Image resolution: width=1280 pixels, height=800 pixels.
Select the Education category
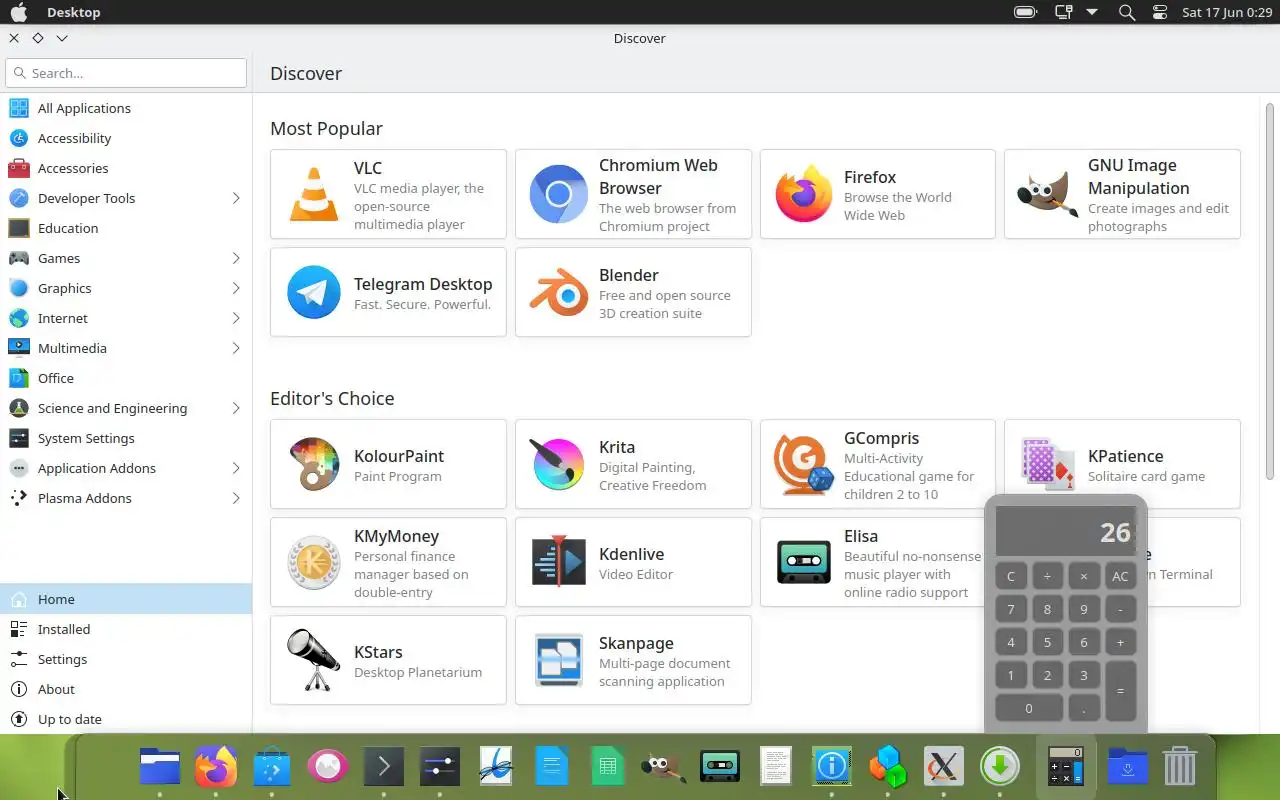coord(126,228)
